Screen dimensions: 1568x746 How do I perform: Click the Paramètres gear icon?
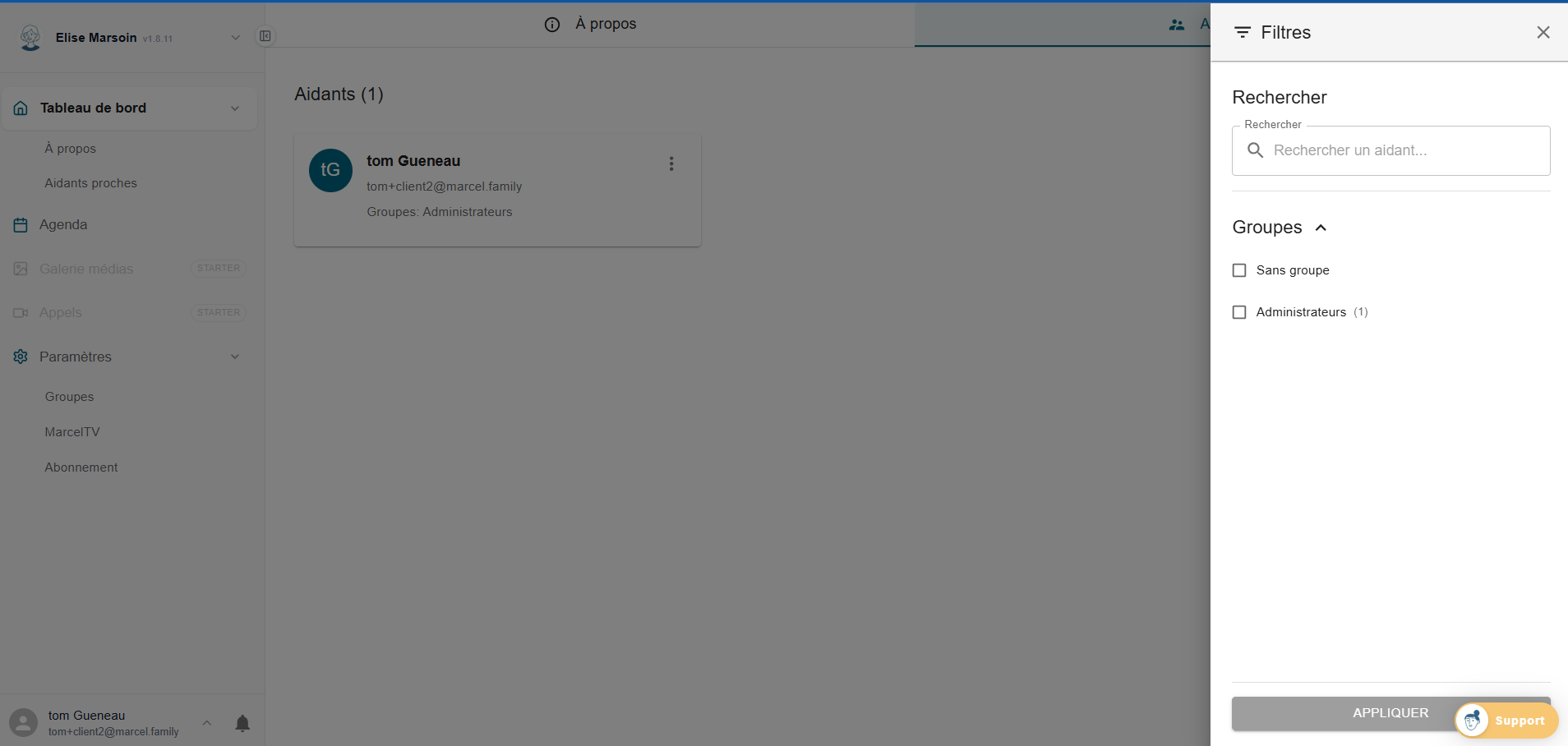(x=21, y=357)
